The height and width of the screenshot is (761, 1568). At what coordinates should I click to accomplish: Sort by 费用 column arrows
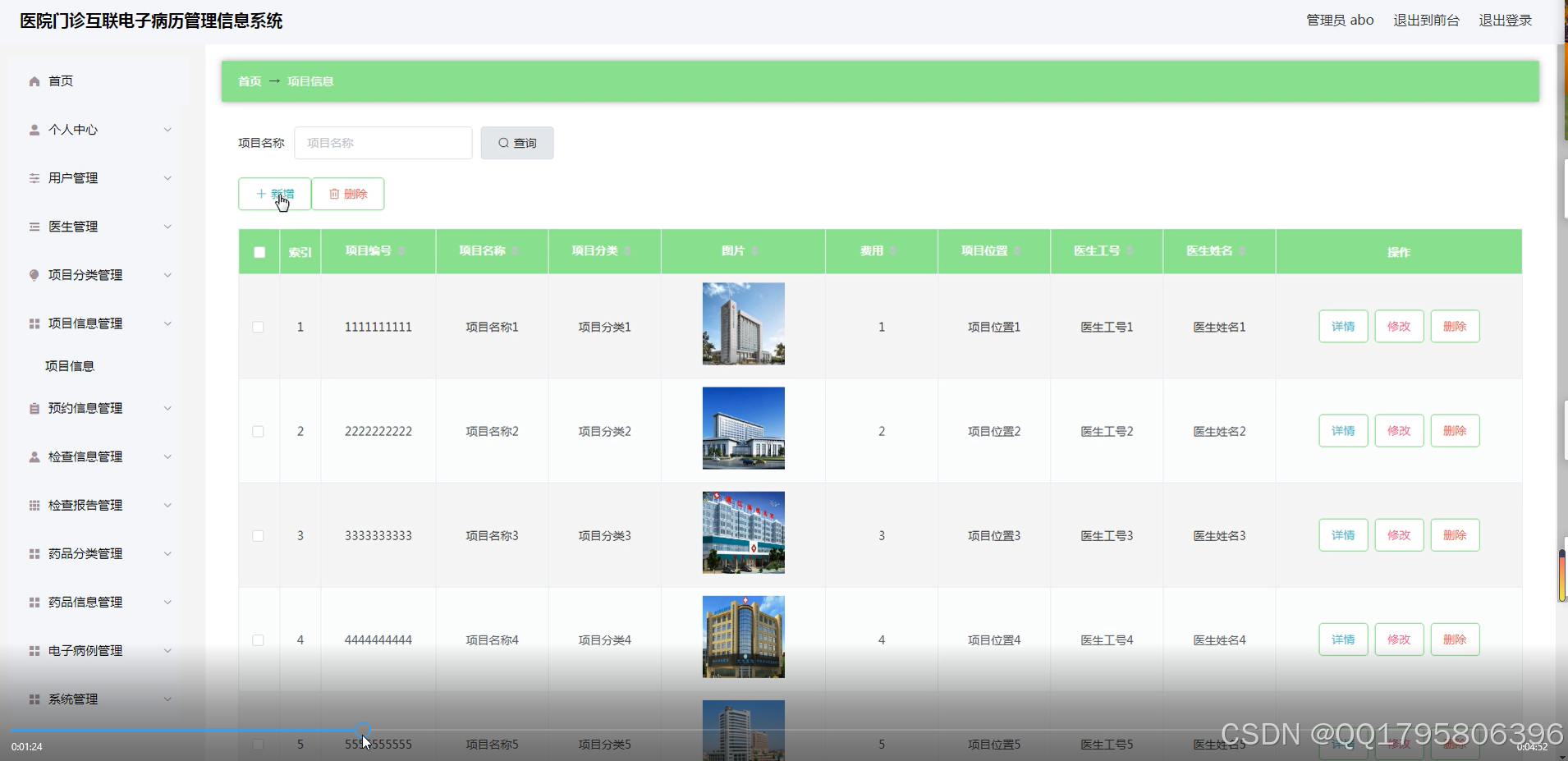(893, 251)
